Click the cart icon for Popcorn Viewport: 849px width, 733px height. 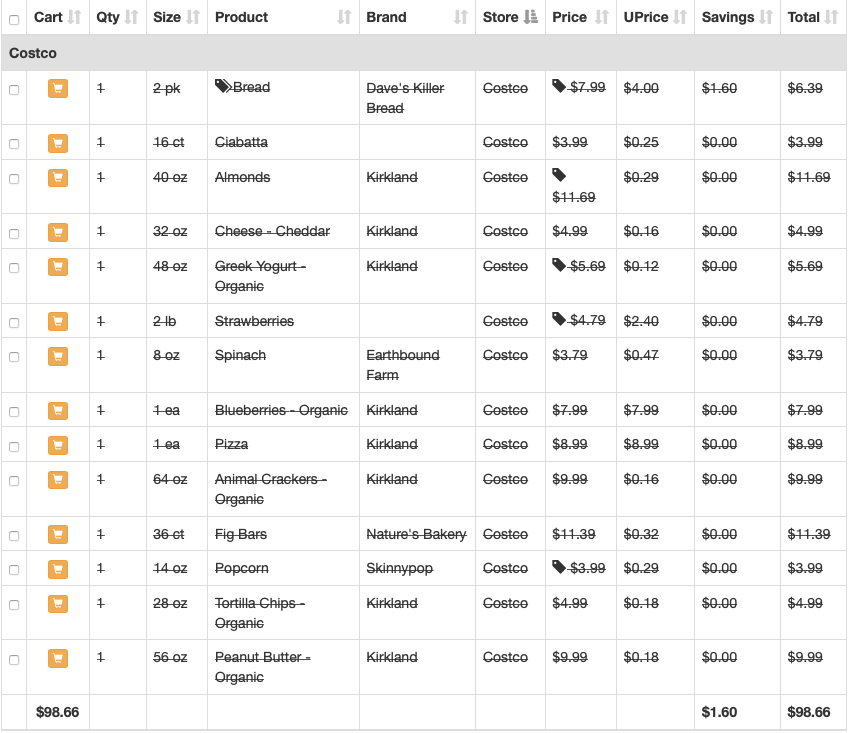[58, 568]
